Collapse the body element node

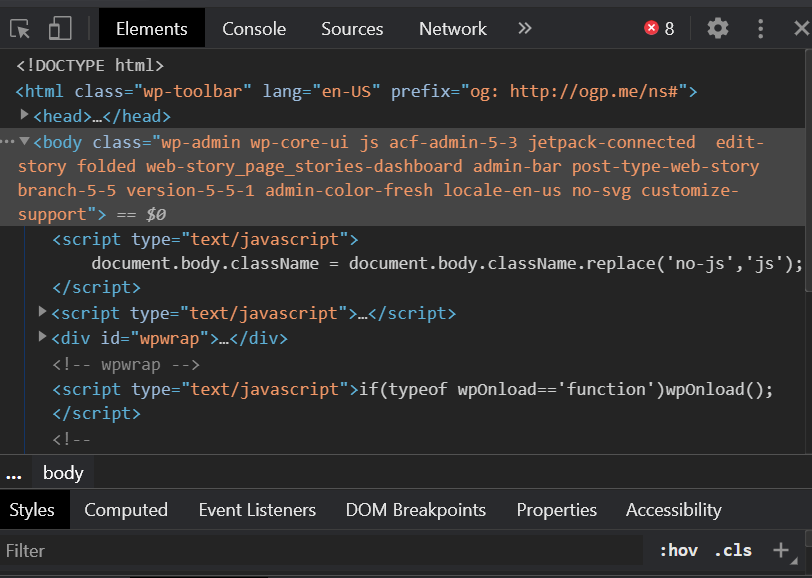coord(24,141)
